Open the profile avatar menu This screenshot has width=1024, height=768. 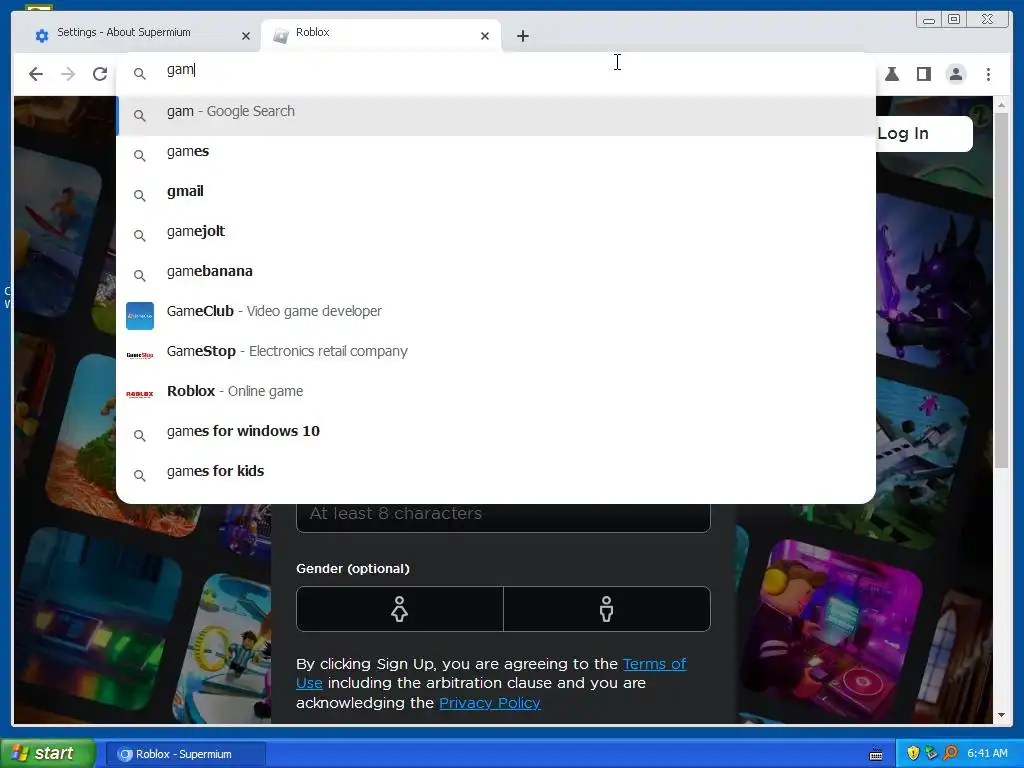pos(955,74)
